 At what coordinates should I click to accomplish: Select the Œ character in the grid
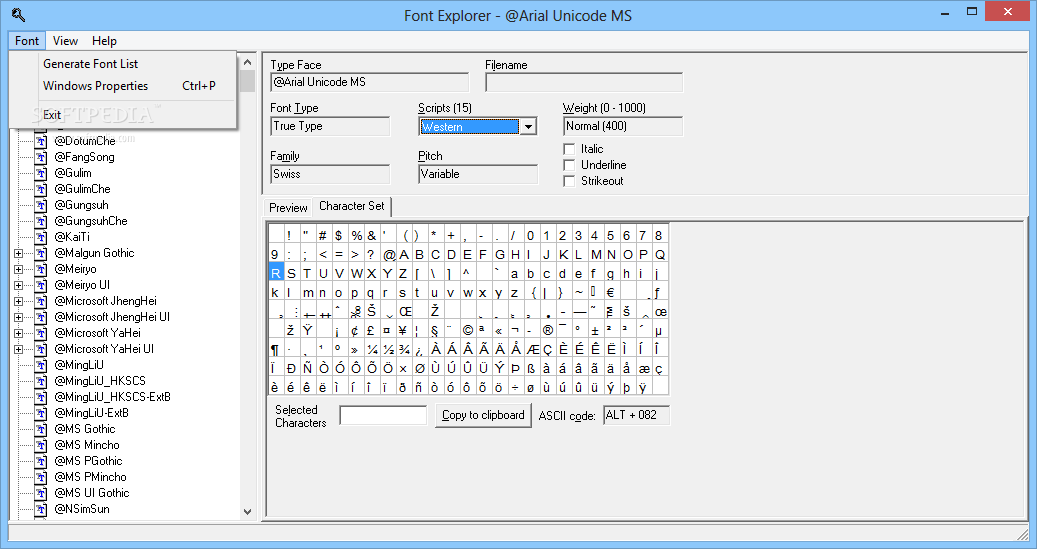point(405,311)
